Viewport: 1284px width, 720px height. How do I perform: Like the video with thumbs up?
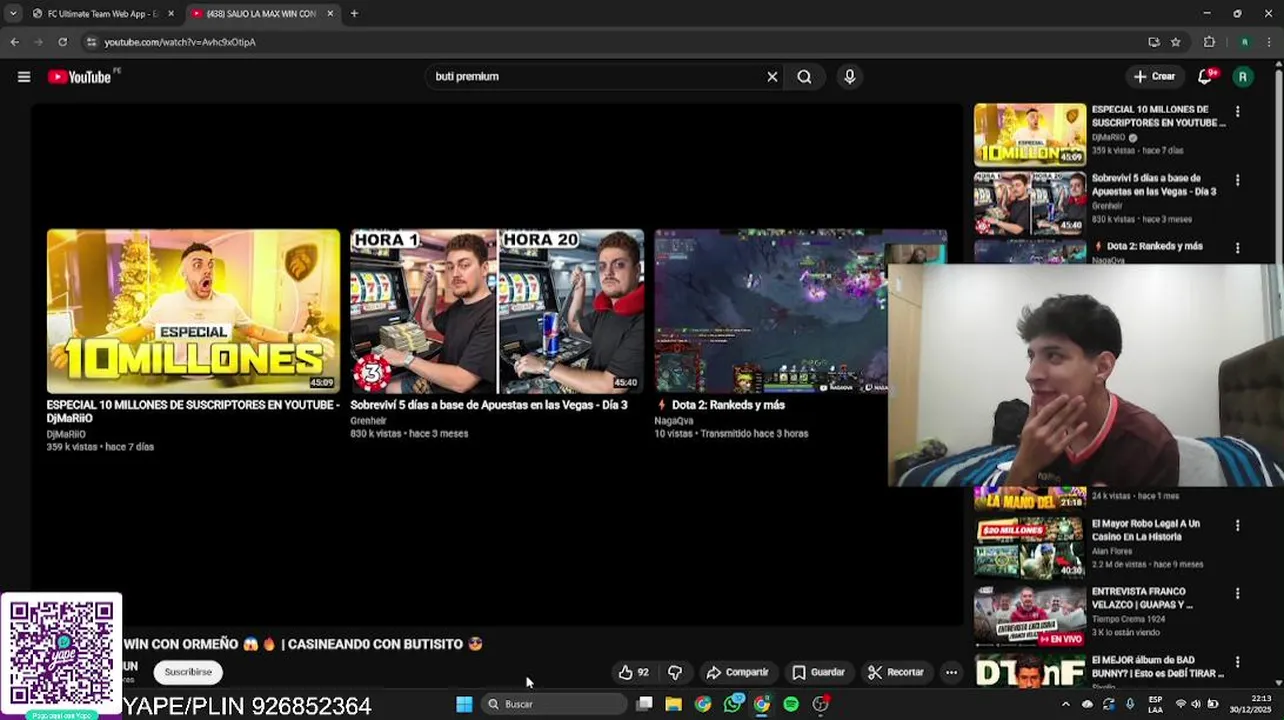point(634,672)
